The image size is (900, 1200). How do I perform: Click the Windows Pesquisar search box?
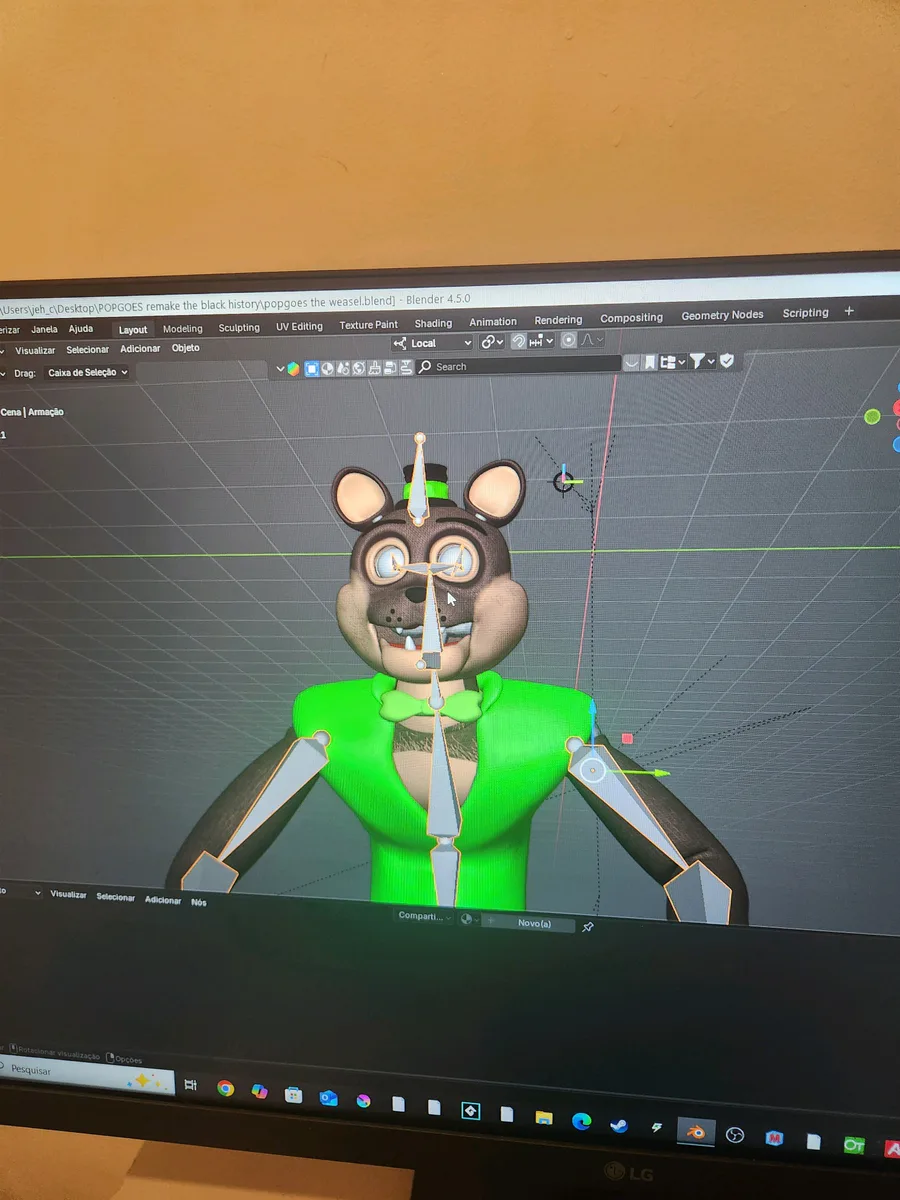pyautogui.click(x=85, y=1075)
